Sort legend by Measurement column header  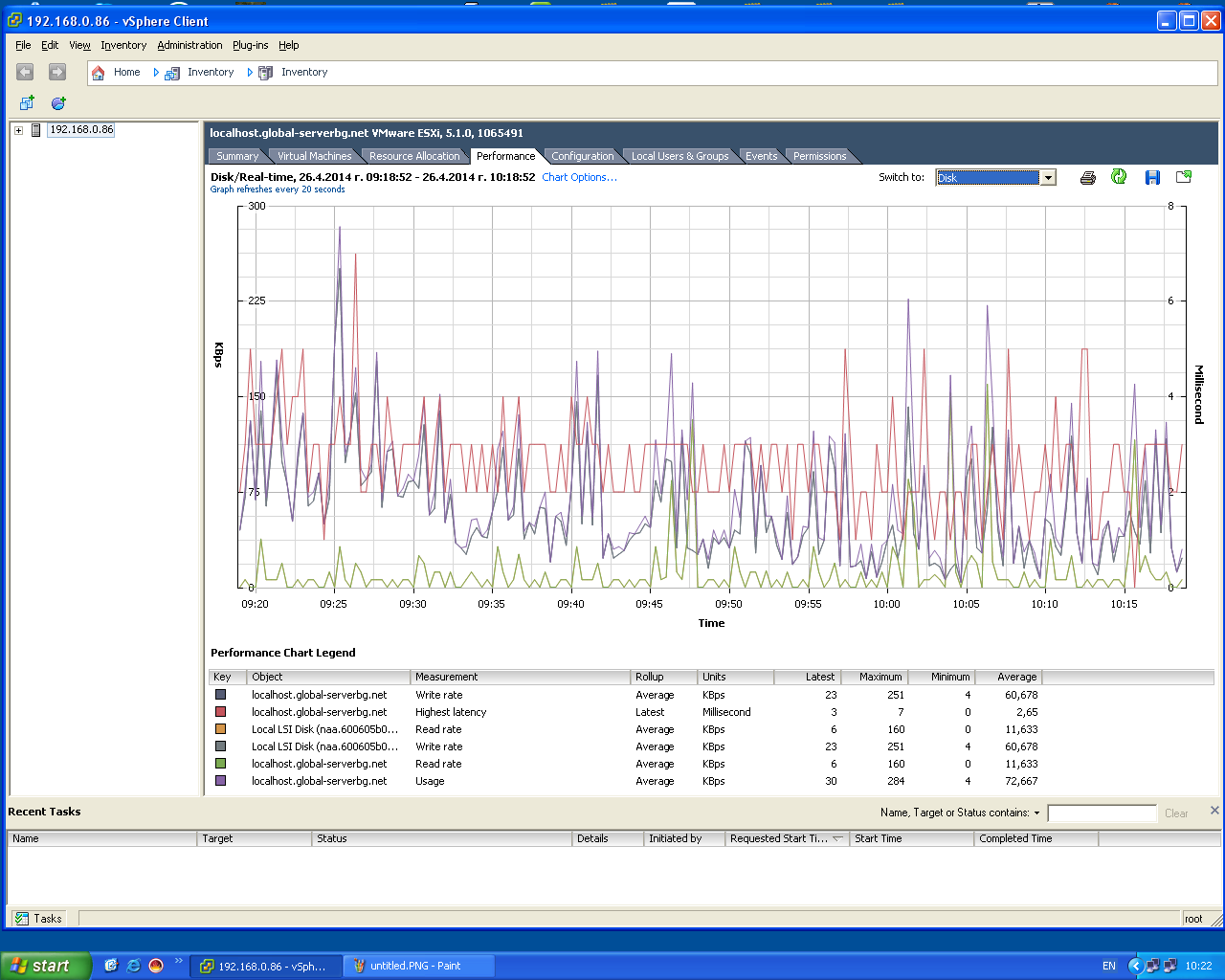coord(521,677)
